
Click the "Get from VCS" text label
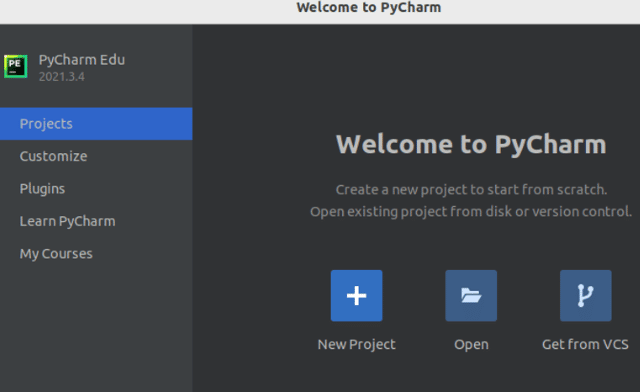[x=585, y=344]
